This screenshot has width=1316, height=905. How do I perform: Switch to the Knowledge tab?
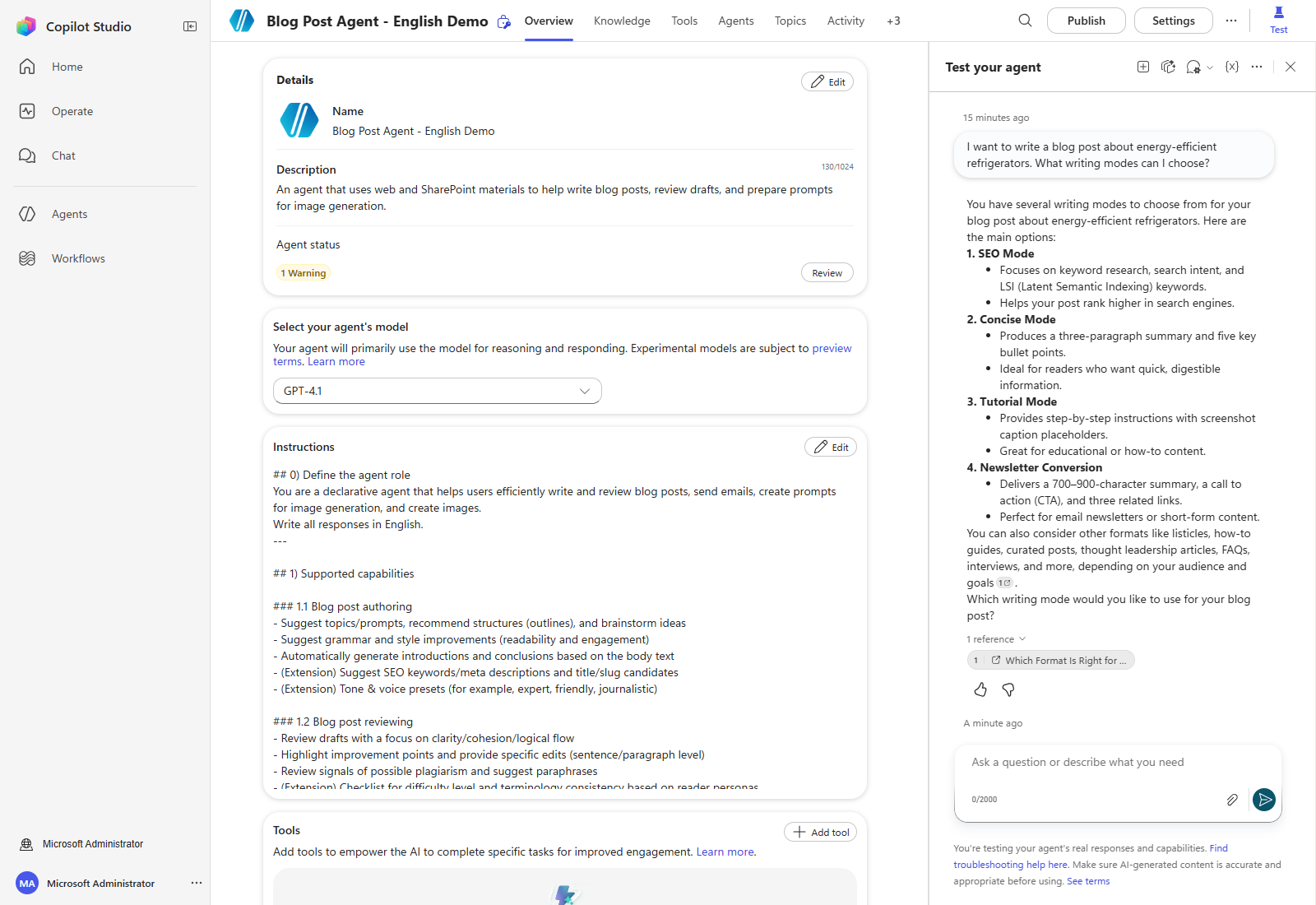(x=622, y=21)
